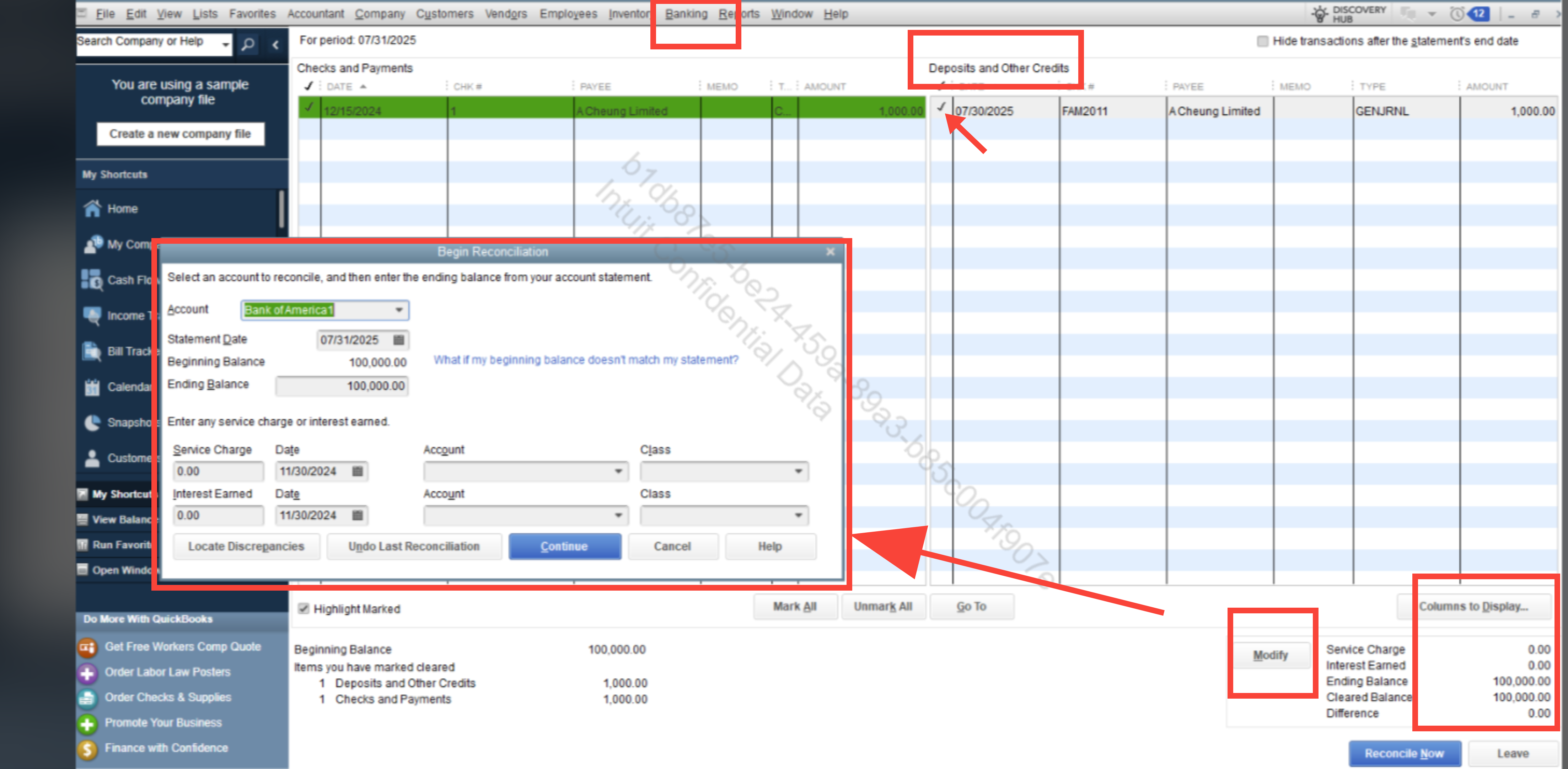This screenshot has height=769, width=1568.
Task: Click the search magnifier icon
Action: tap(248, 44)
